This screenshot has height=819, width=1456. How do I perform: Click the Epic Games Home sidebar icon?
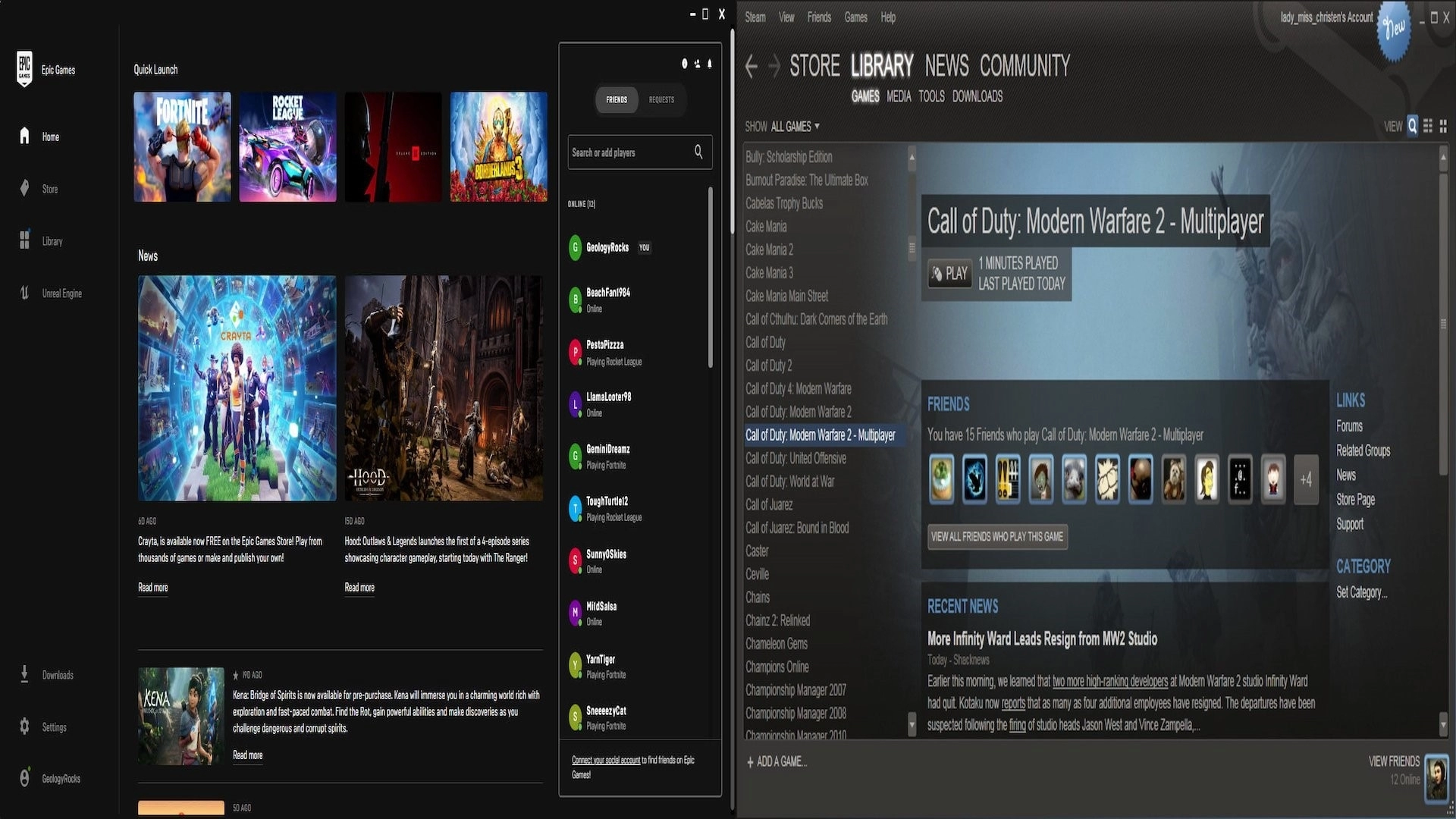24,137
